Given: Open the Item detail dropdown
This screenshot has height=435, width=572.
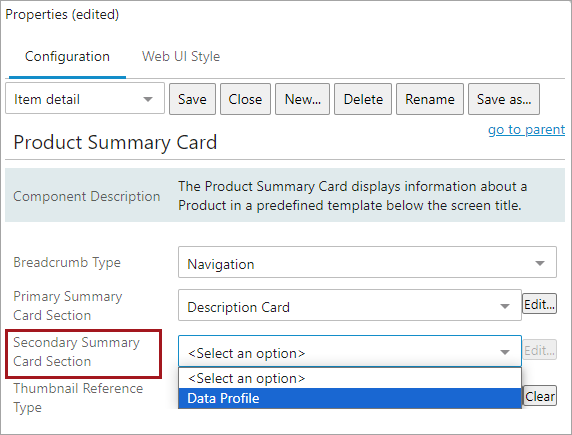Looking at the screenshot, I should point(85,99).
